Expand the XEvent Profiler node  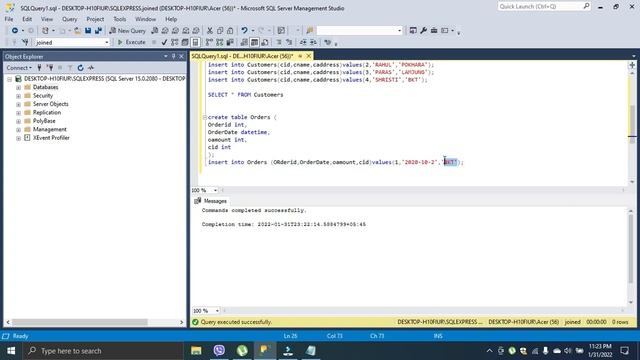[x=18, y=138]
